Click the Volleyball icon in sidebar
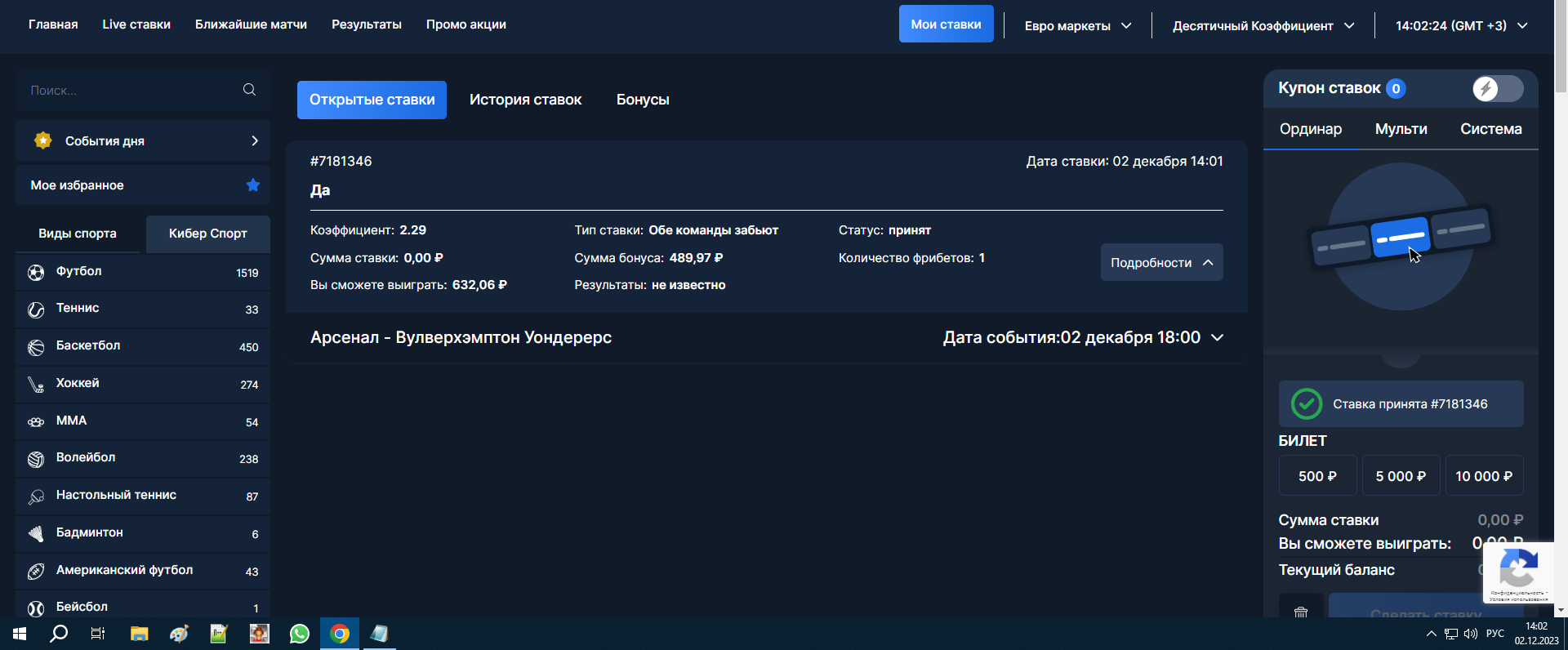 (36, 459)
